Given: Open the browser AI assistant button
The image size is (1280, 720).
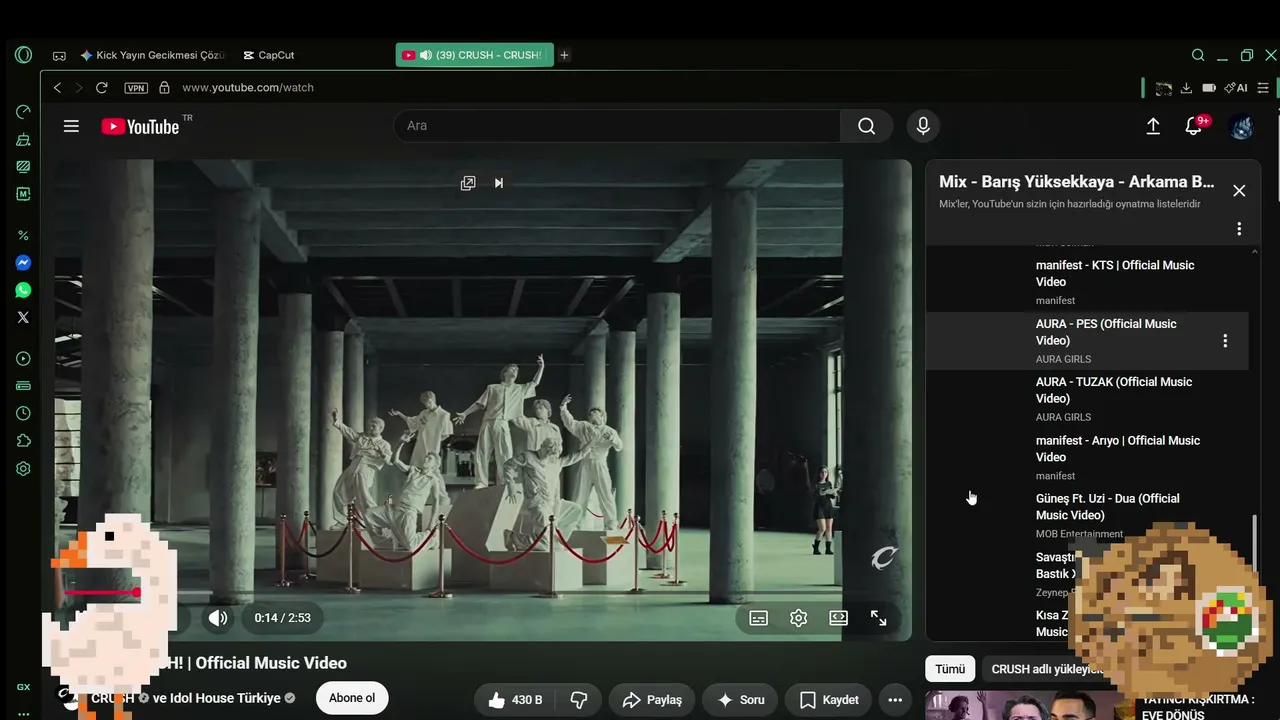Looking at the screenshot, I should [1236, 88].
